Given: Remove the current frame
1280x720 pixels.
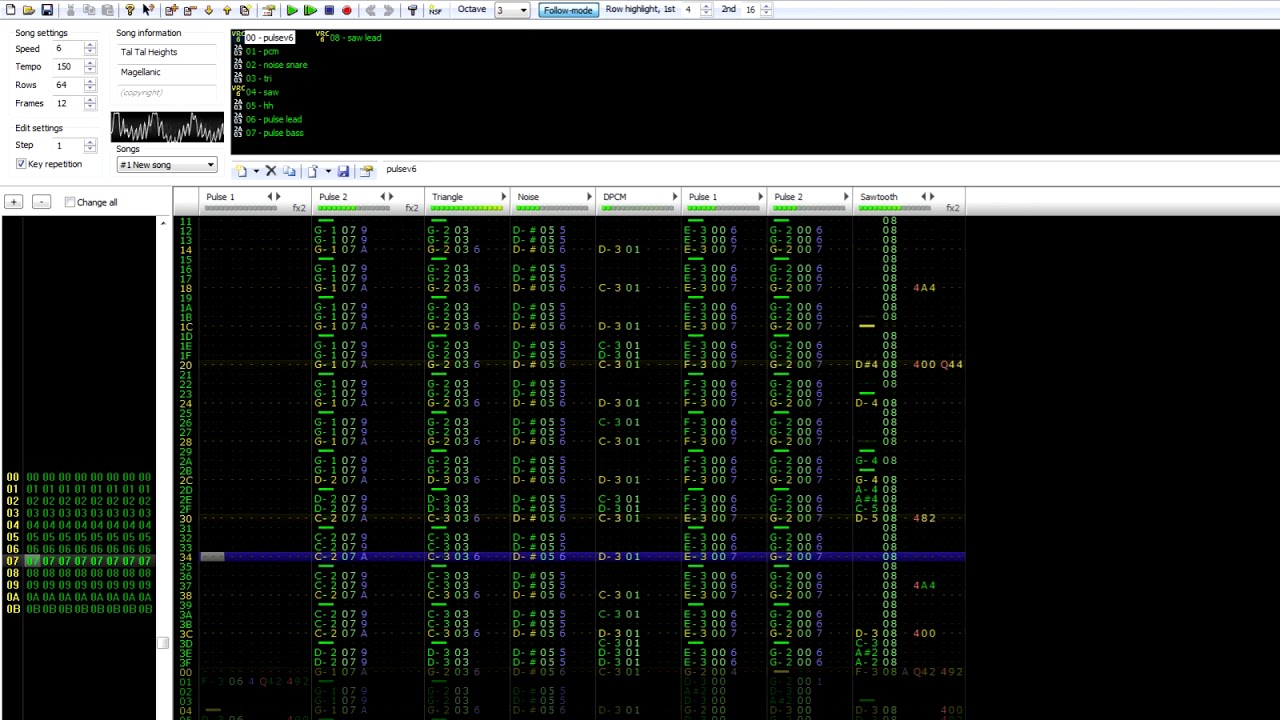Looking at the screenshot, I should (189, 10).
